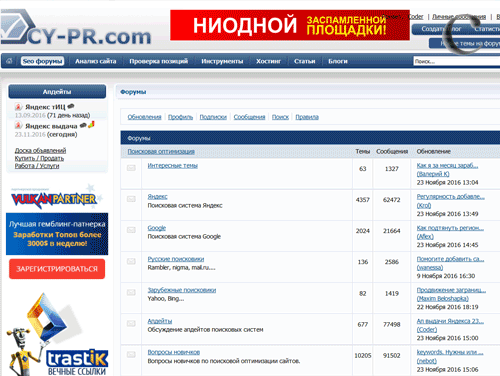
Task: Open the Seo форумы tab
Action: pyautogui.click(x=42, y=61)
